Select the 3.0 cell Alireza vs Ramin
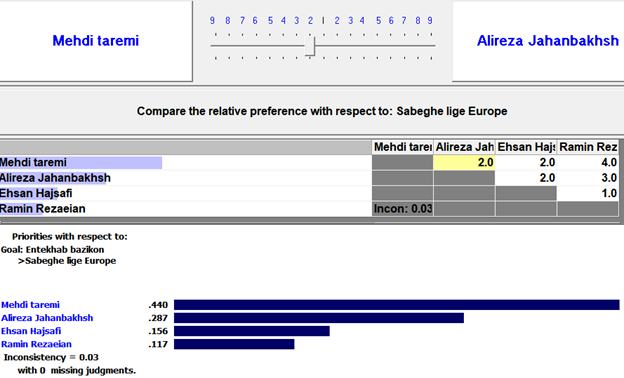624x378 pixels. [x=588, y=178]
